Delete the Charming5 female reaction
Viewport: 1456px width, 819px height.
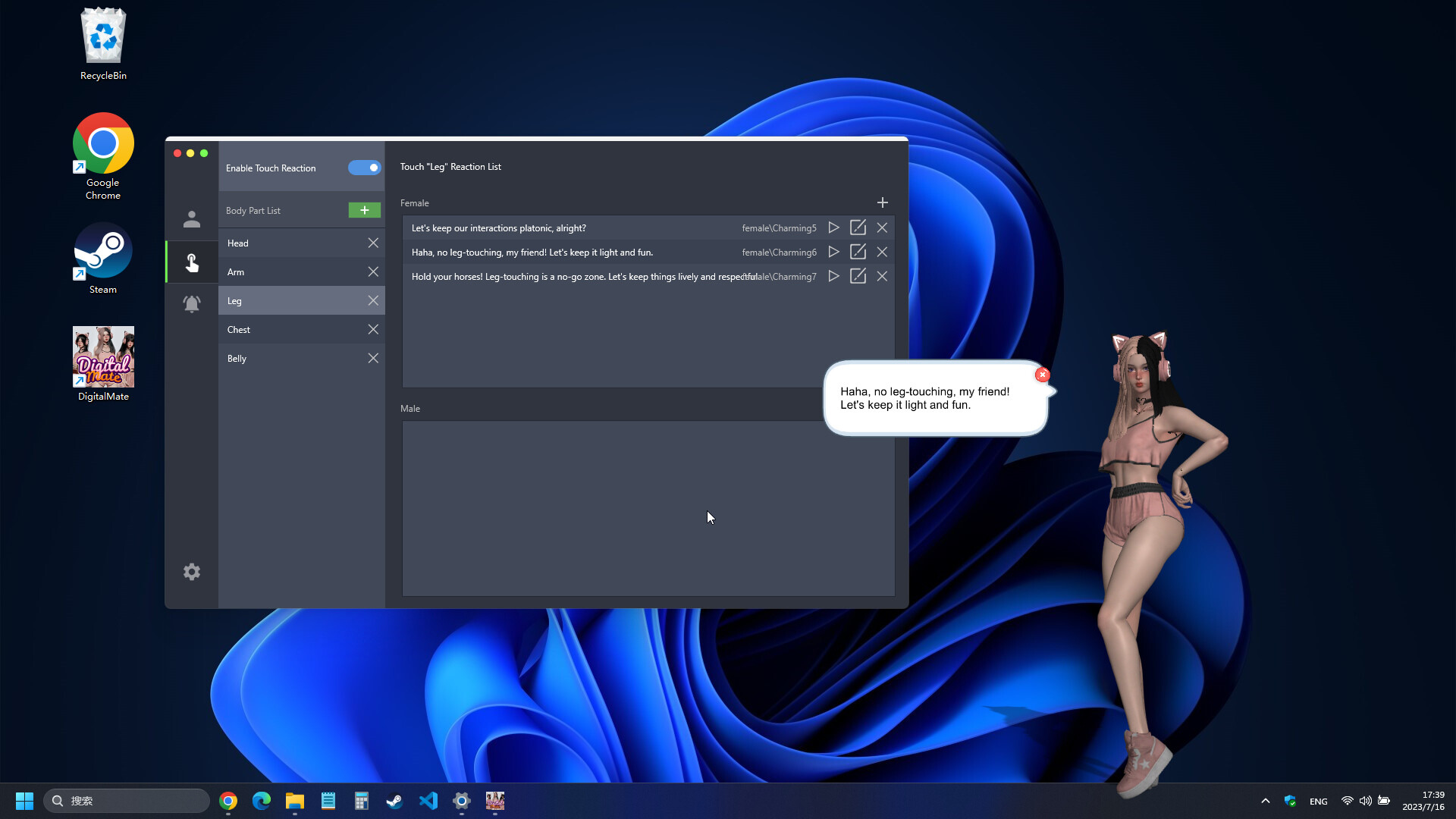point(881,227)
